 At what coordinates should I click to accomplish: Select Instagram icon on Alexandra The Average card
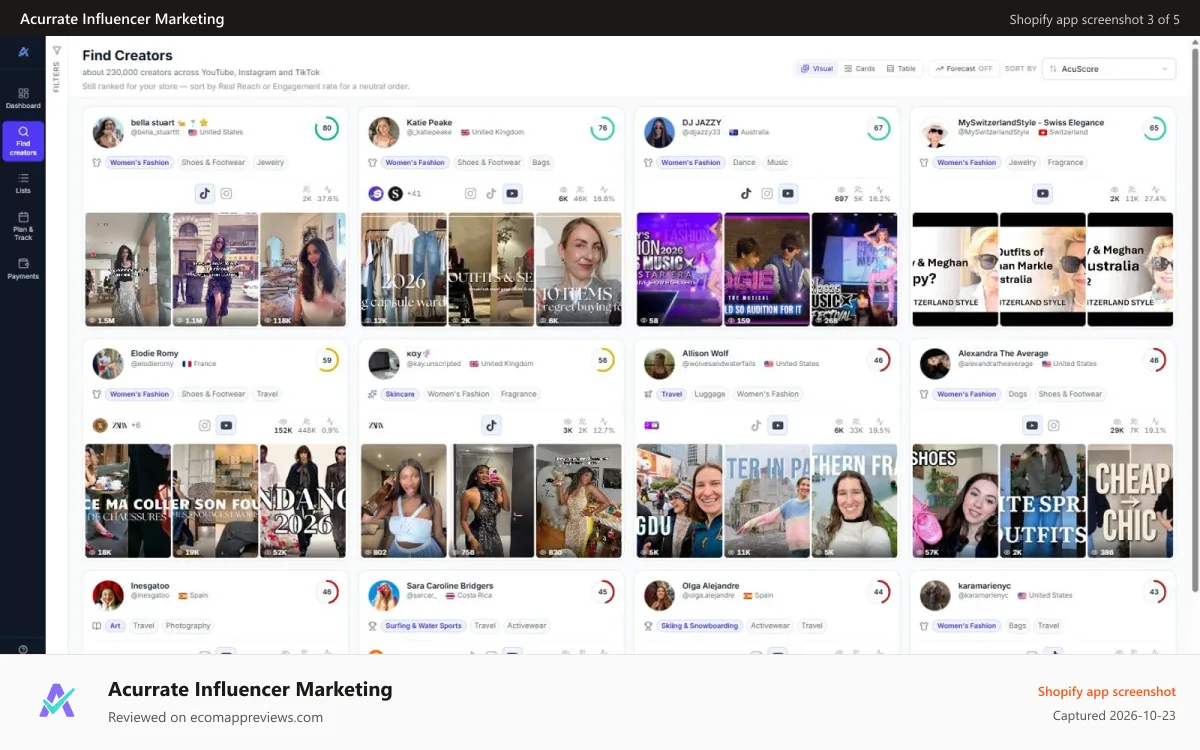coord(1055,426)
